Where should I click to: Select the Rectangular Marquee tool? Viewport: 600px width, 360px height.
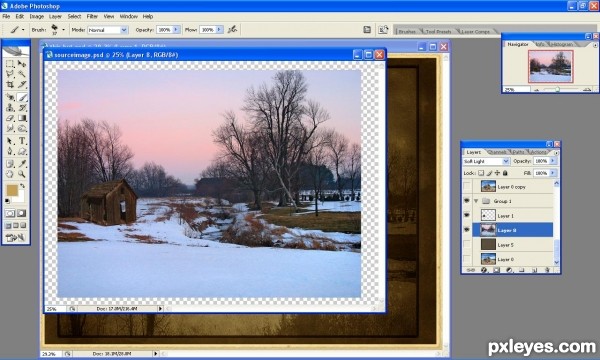coord(10,64)
